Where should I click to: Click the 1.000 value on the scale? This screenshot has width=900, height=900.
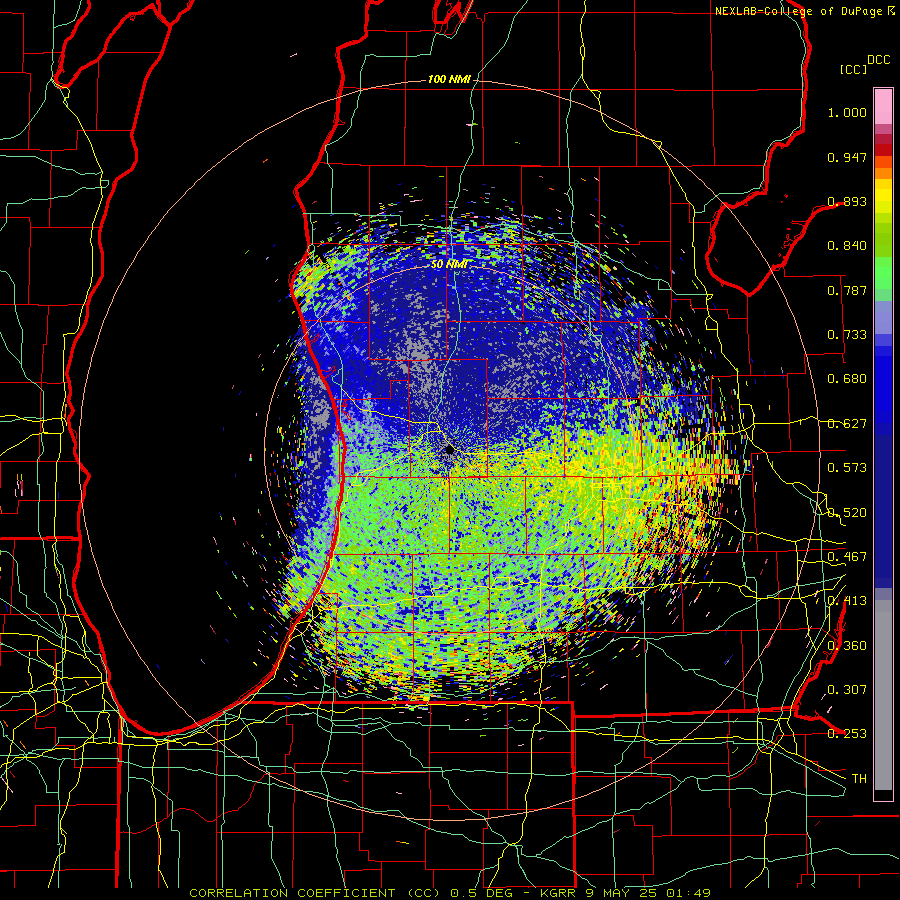point(847,112)
